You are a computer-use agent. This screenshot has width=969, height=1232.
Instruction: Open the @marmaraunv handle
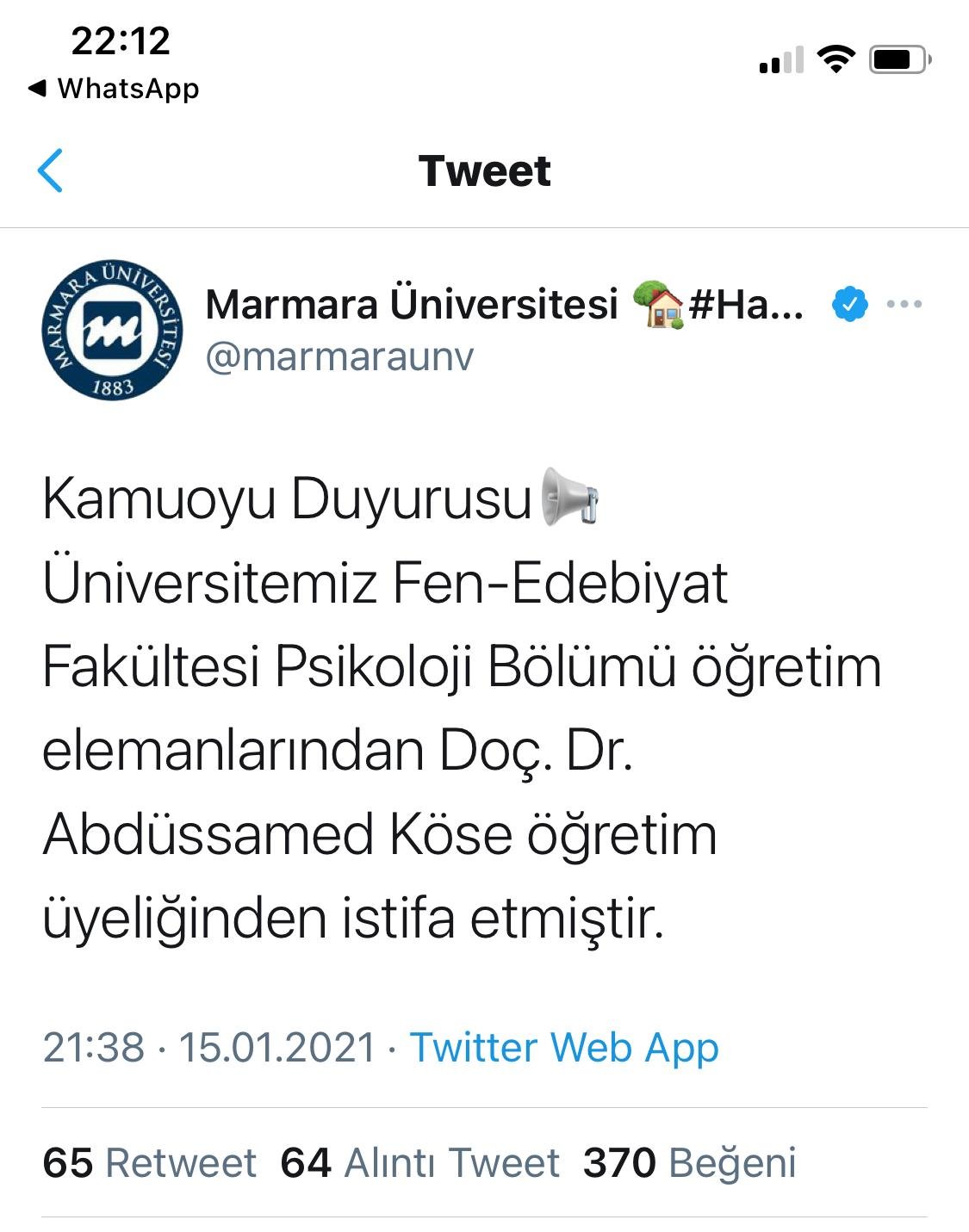click(339, 356)
